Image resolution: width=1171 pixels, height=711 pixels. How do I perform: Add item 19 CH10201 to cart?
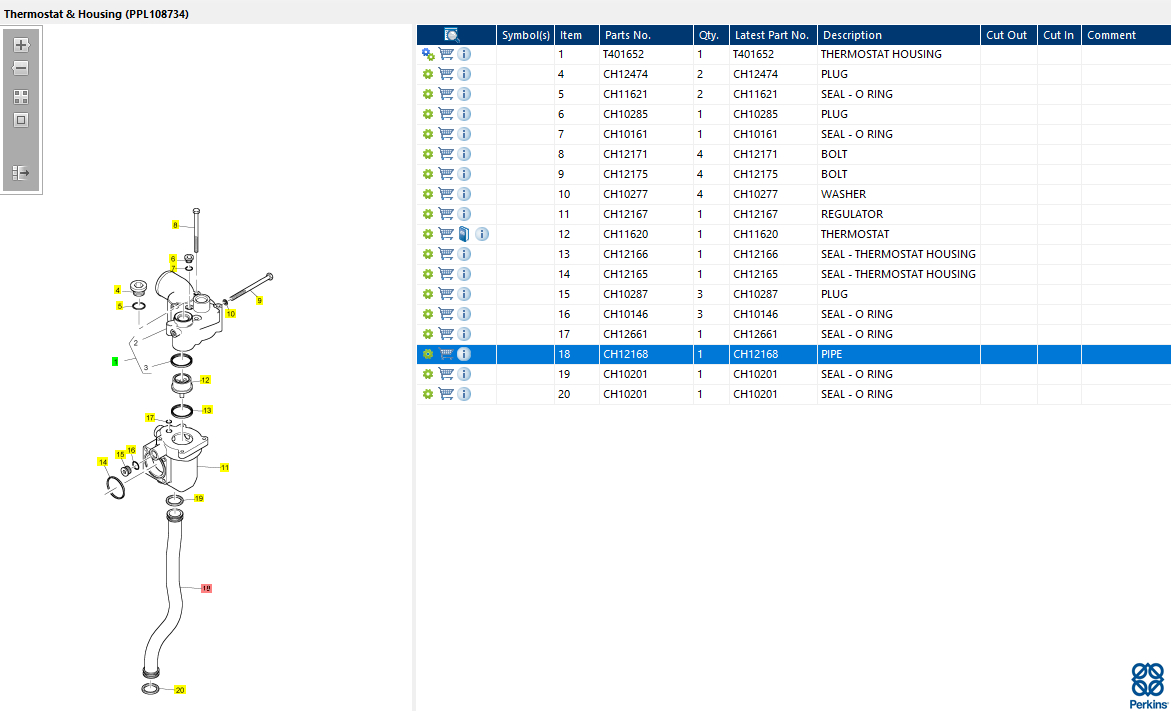tap(446, 374)
